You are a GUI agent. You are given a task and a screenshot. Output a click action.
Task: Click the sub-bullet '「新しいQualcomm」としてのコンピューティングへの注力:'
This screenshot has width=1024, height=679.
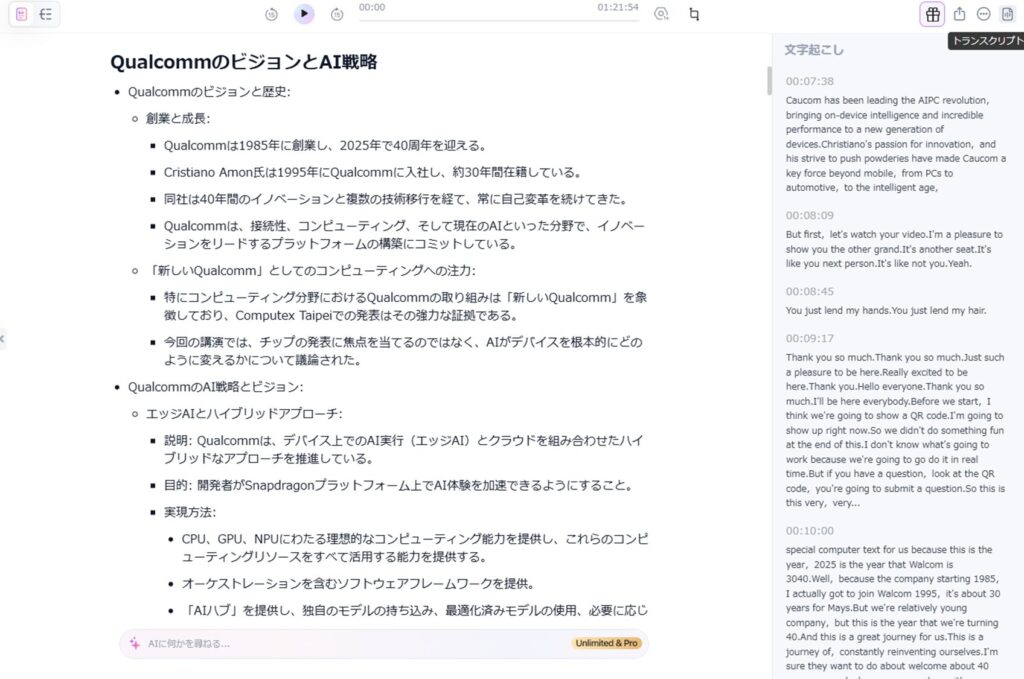tap(311, 270)
